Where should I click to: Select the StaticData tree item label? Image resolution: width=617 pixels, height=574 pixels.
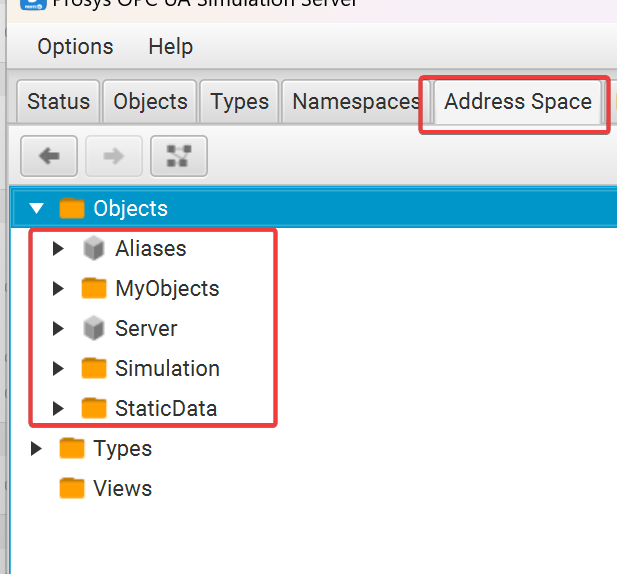(x=166, y=408)
